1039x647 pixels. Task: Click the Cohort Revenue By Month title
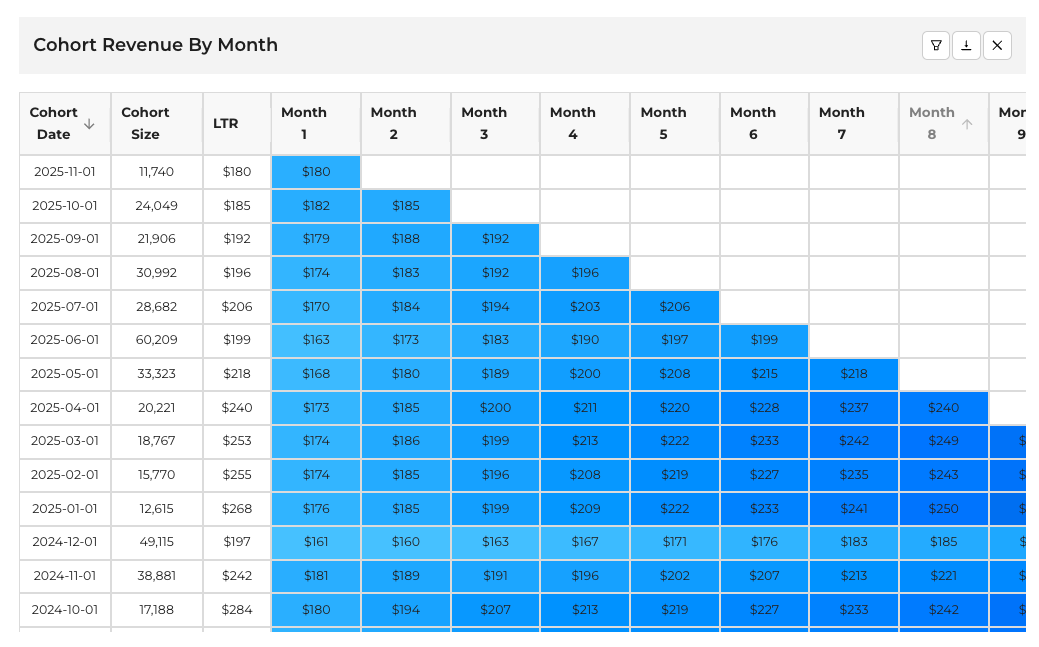pyautogui.click(x=156, y=45)
